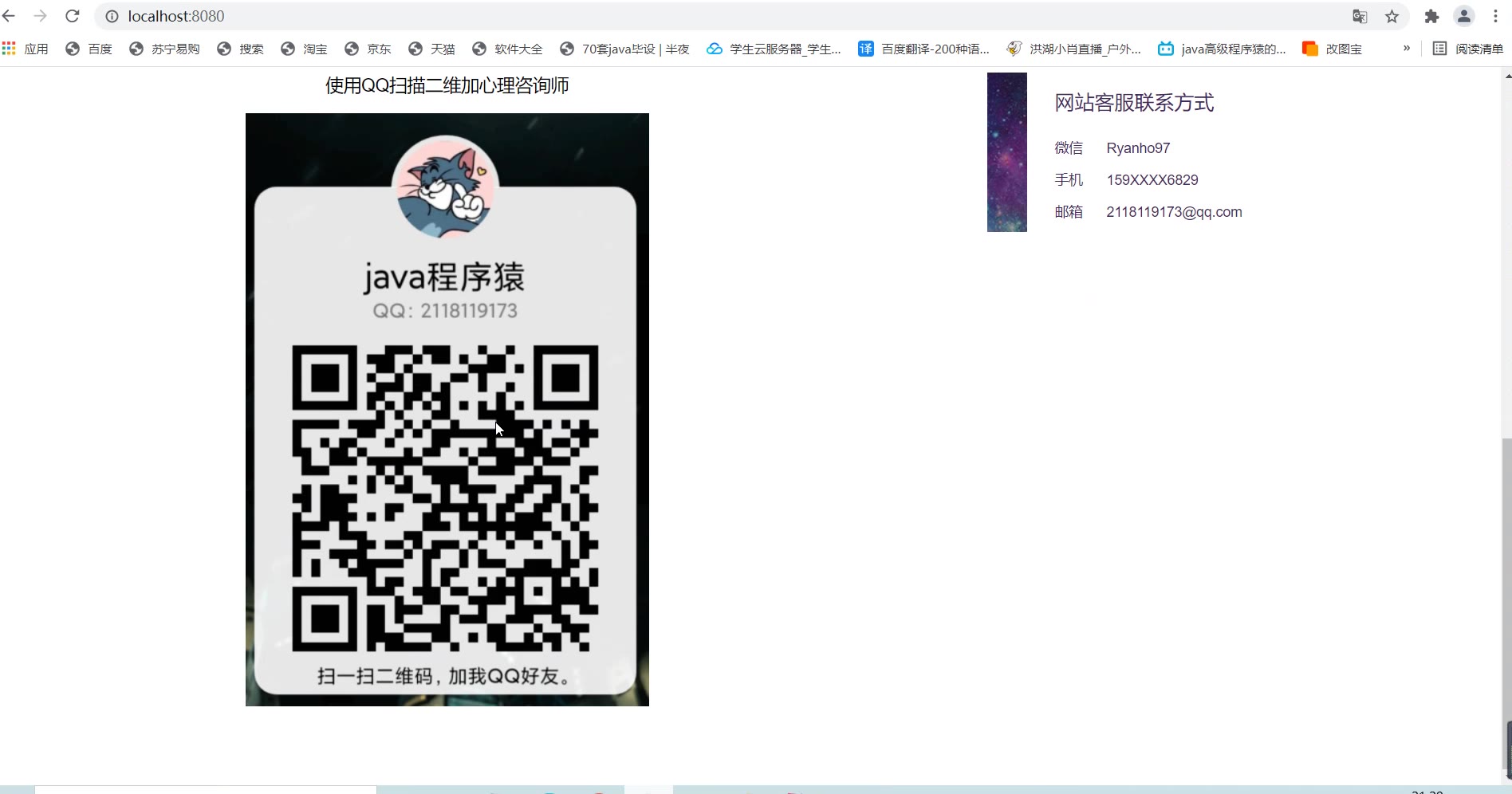Open the java高级程序猿 bookmark
The width and height of the screenshot is (1512, 794).
(1222, 49)
